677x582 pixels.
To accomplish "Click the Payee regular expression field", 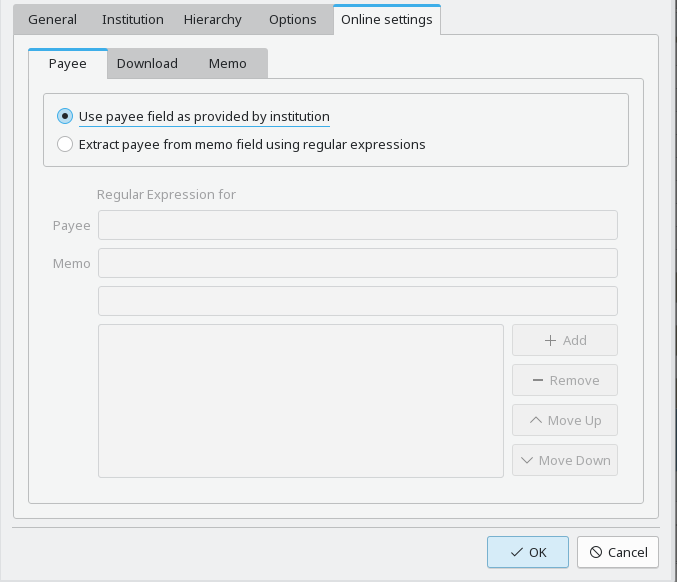I will click(357, 225).
